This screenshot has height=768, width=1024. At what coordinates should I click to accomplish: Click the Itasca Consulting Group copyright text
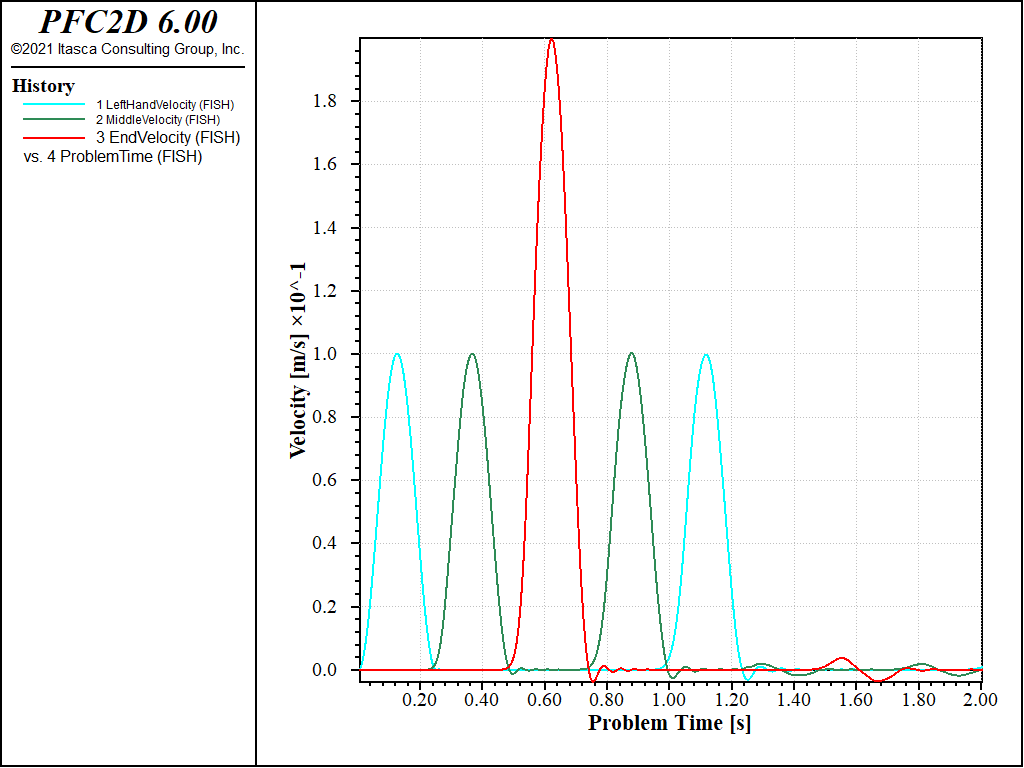tap(127, 49)
